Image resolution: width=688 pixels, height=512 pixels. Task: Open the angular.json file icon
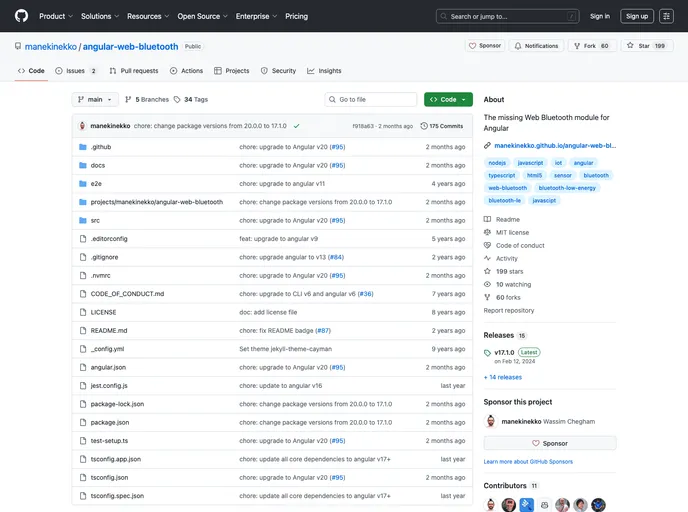(82, 368)
